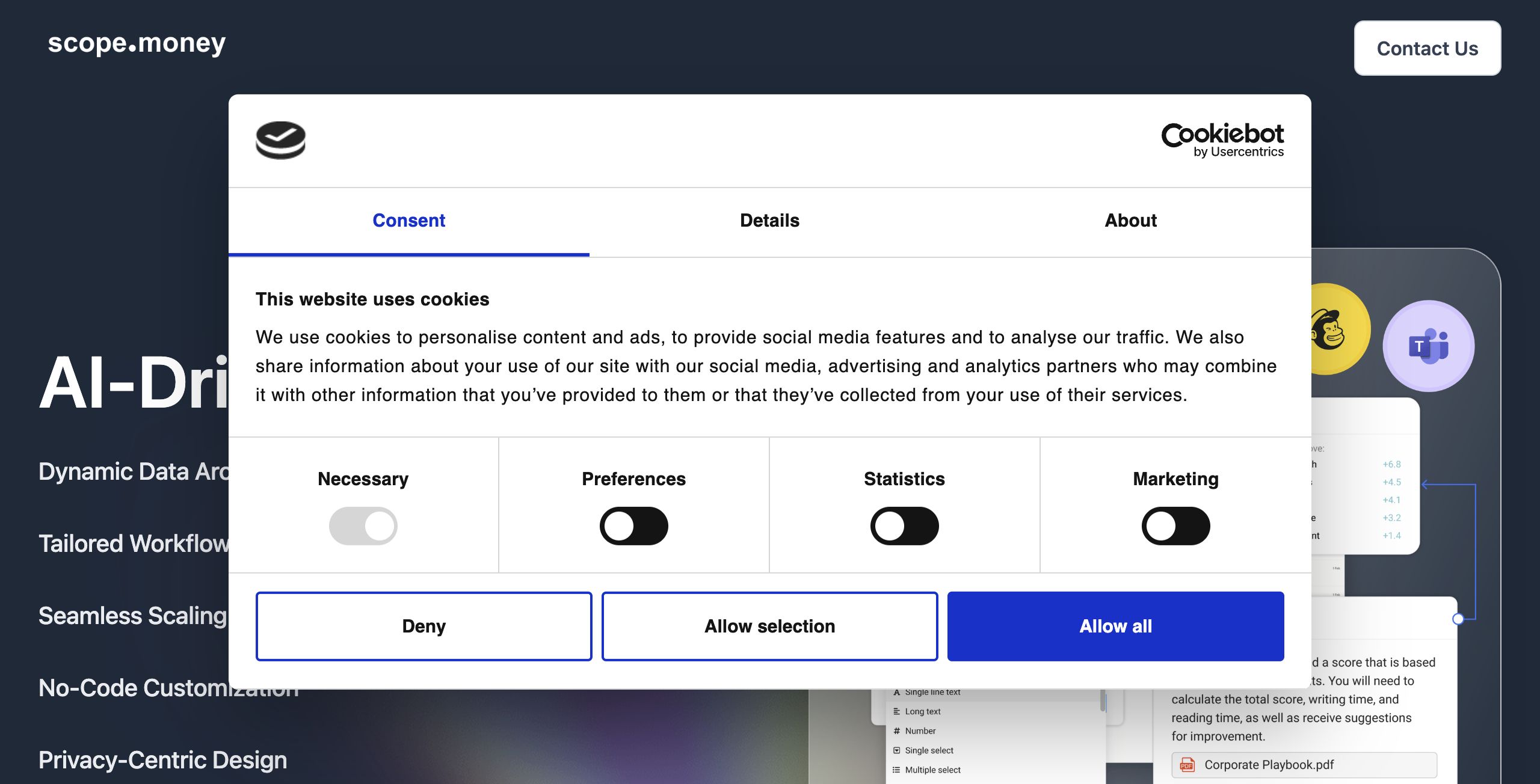Click the Microsoft Teams icon
The image size is (1540, 784).
pos(1428,346)
